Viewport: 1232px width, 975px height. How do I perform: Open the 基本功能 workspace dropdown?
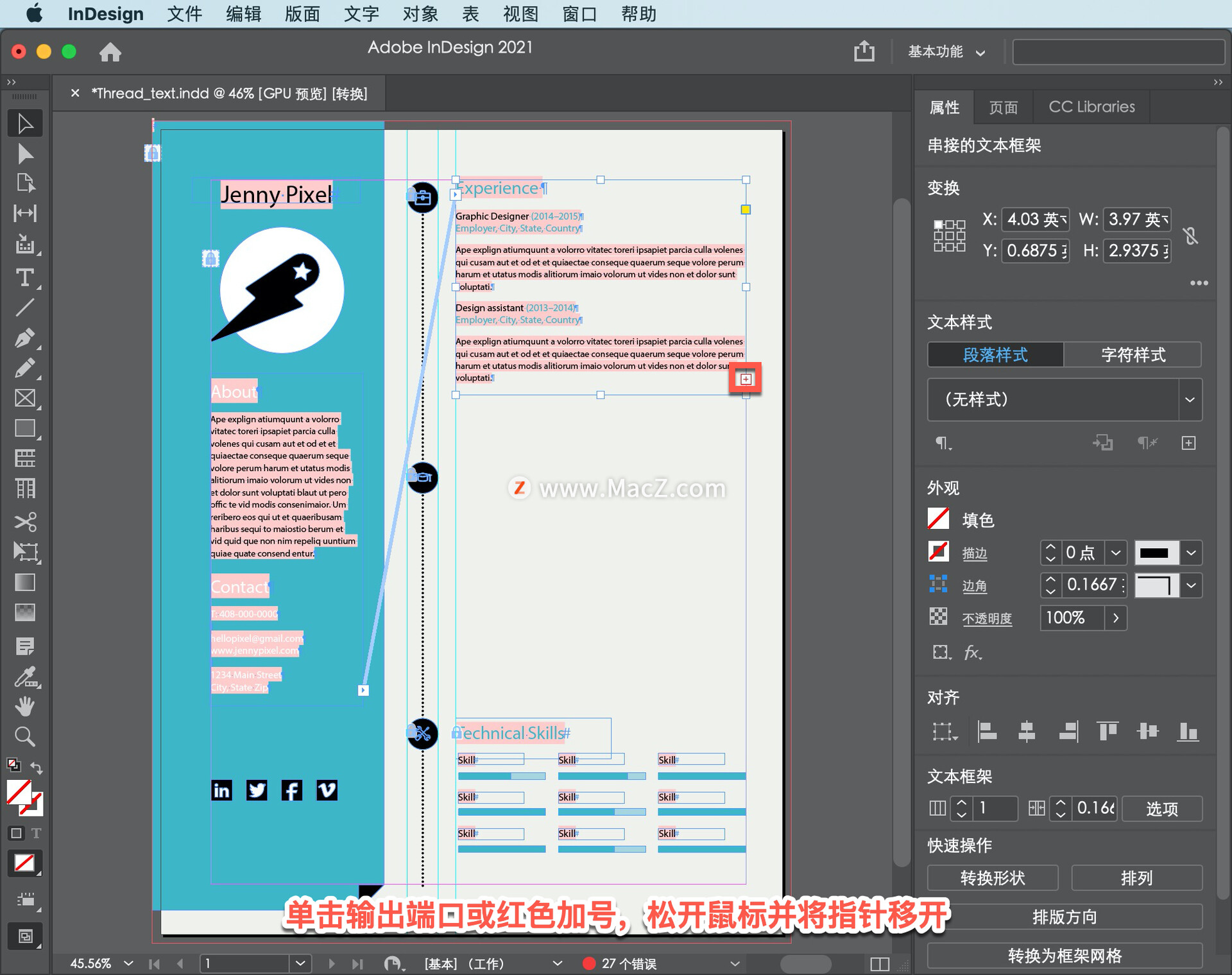point(946,52)
